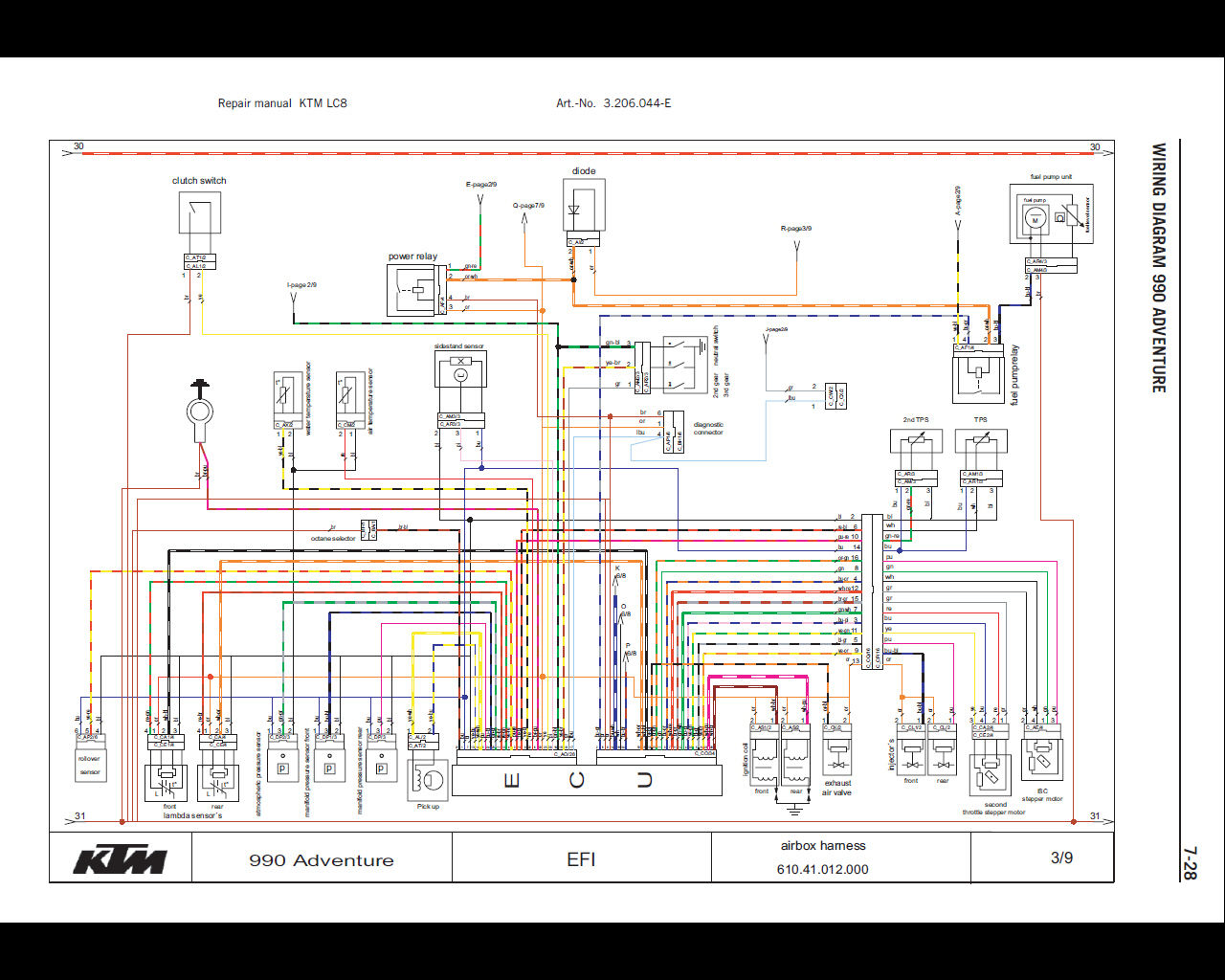Screen dimensions: 1225x980
Task: Click the air temperature sensor symbol
Action: click(350, 395)
